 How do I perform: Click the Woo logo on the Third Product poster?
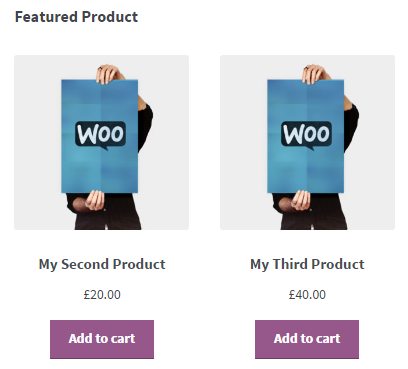tap(306, 135)
